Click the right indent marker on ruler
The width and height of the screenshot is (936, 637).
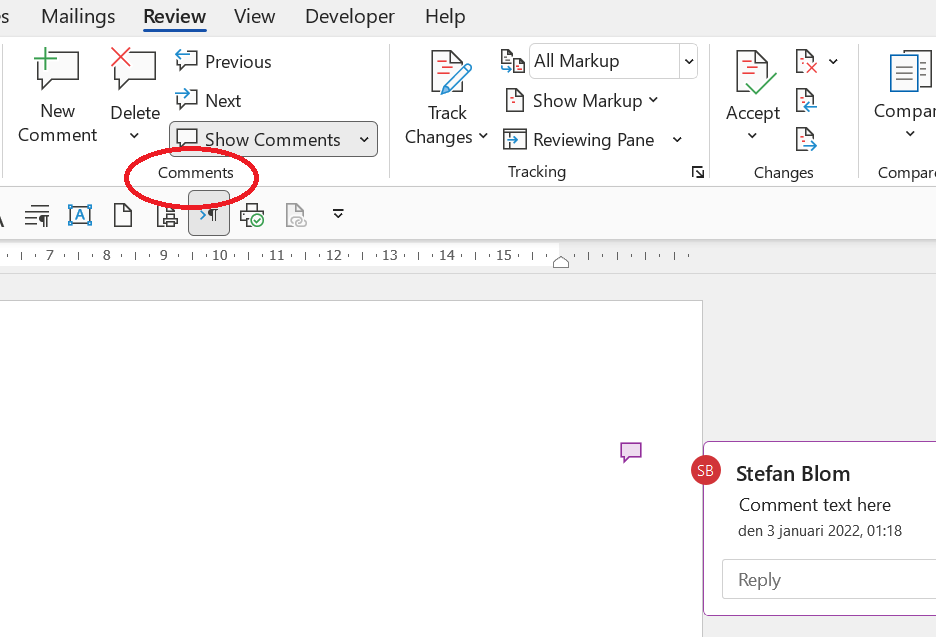pos(561,261)
